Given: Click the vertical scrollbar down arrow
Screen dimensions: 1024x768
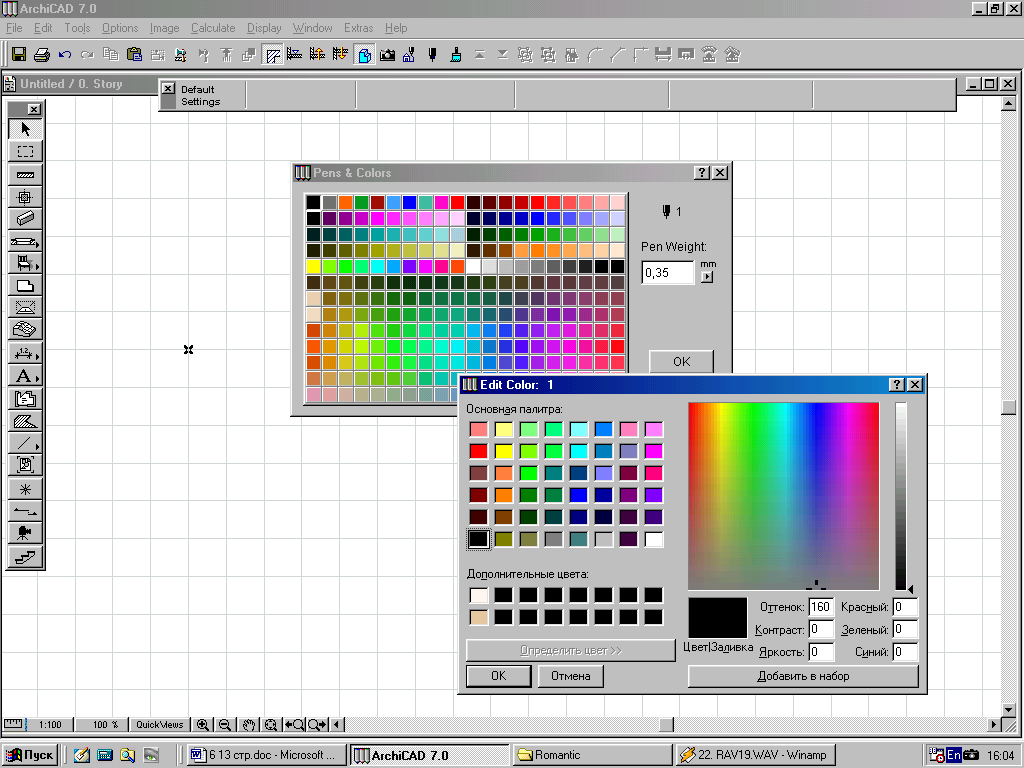Looking at the screenshot, I should pyautogui.click(x=1008, y=709).
